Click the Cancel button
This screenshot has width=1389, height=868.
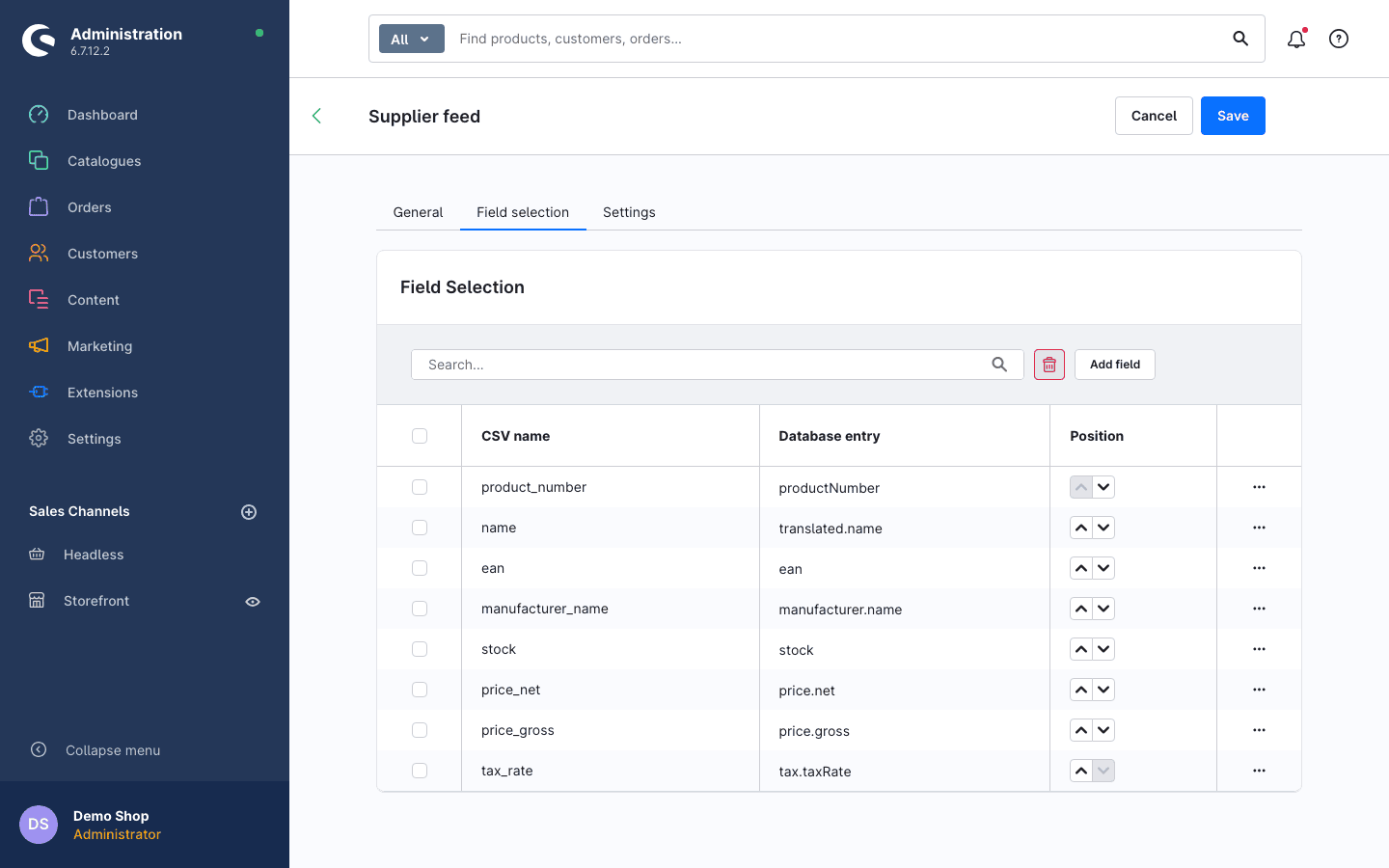pos(1154,116)
